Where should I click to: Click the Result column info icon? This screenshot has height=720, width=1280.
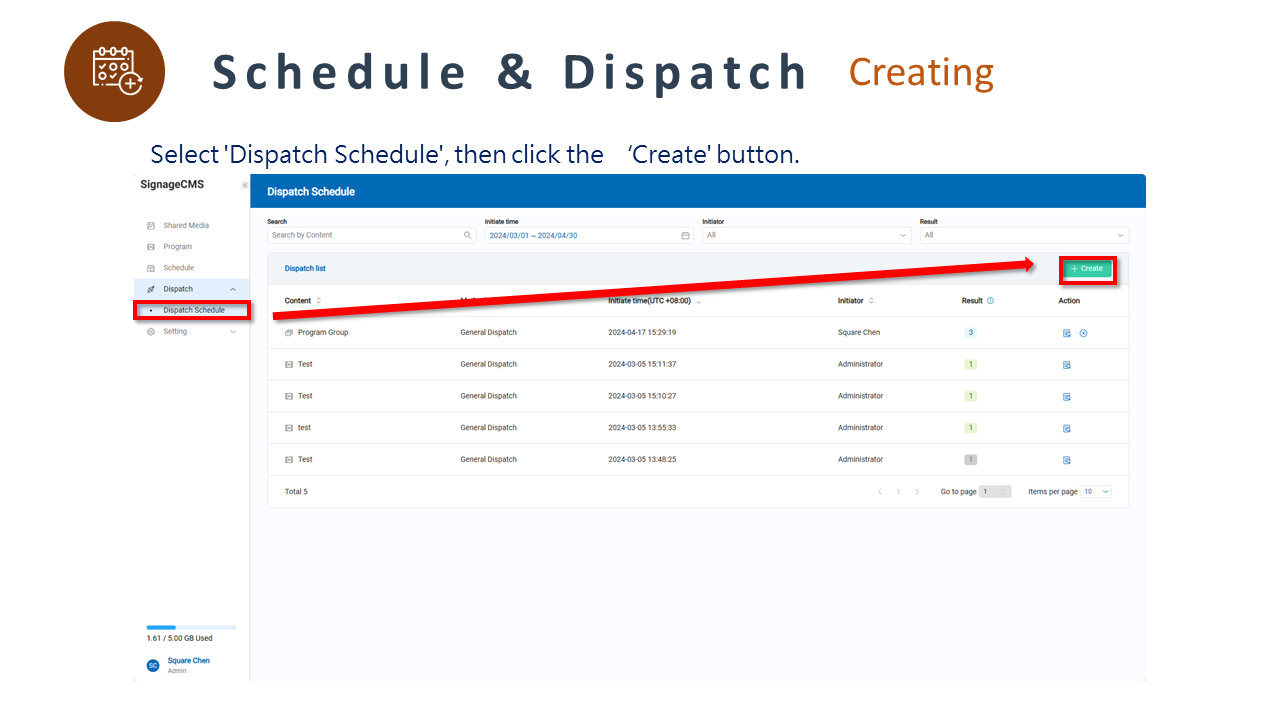[x=990, y=301]
